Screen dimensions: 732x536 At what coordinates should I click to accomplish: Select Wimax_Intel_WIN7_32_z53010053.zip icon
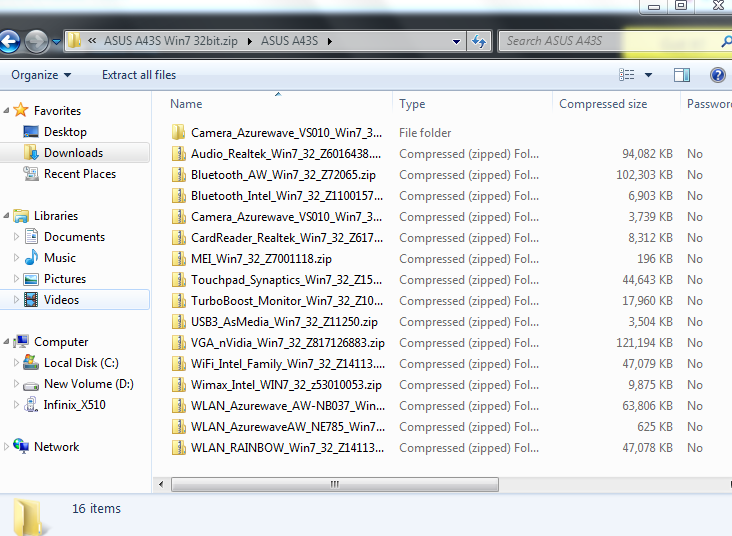click(178, 385)
